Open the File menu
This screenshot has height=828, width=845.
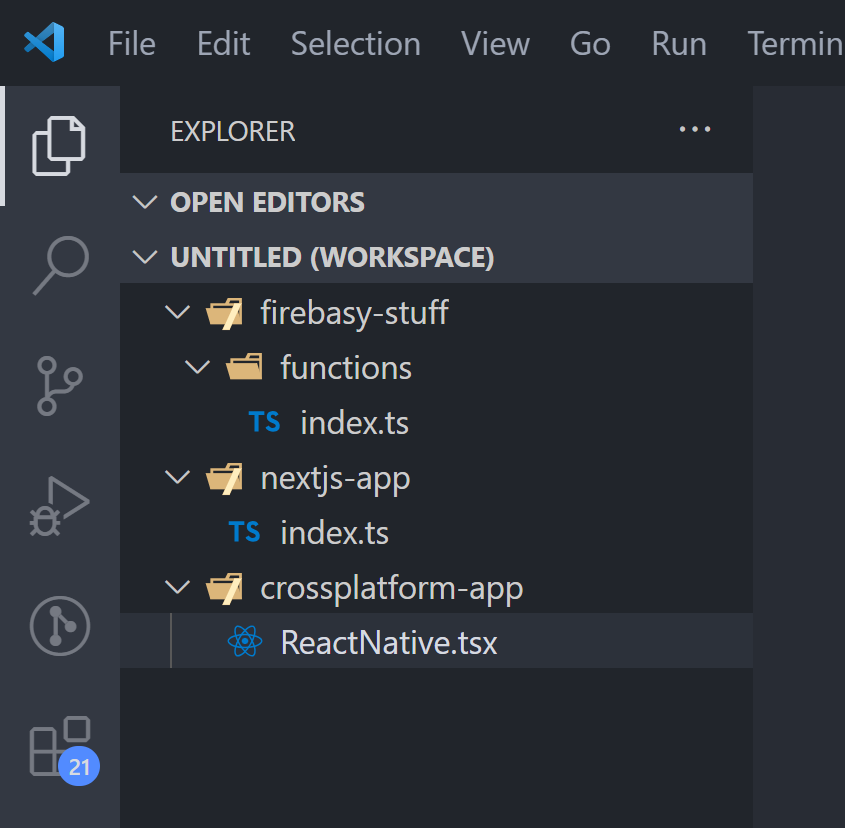click(x=131, y=44)
